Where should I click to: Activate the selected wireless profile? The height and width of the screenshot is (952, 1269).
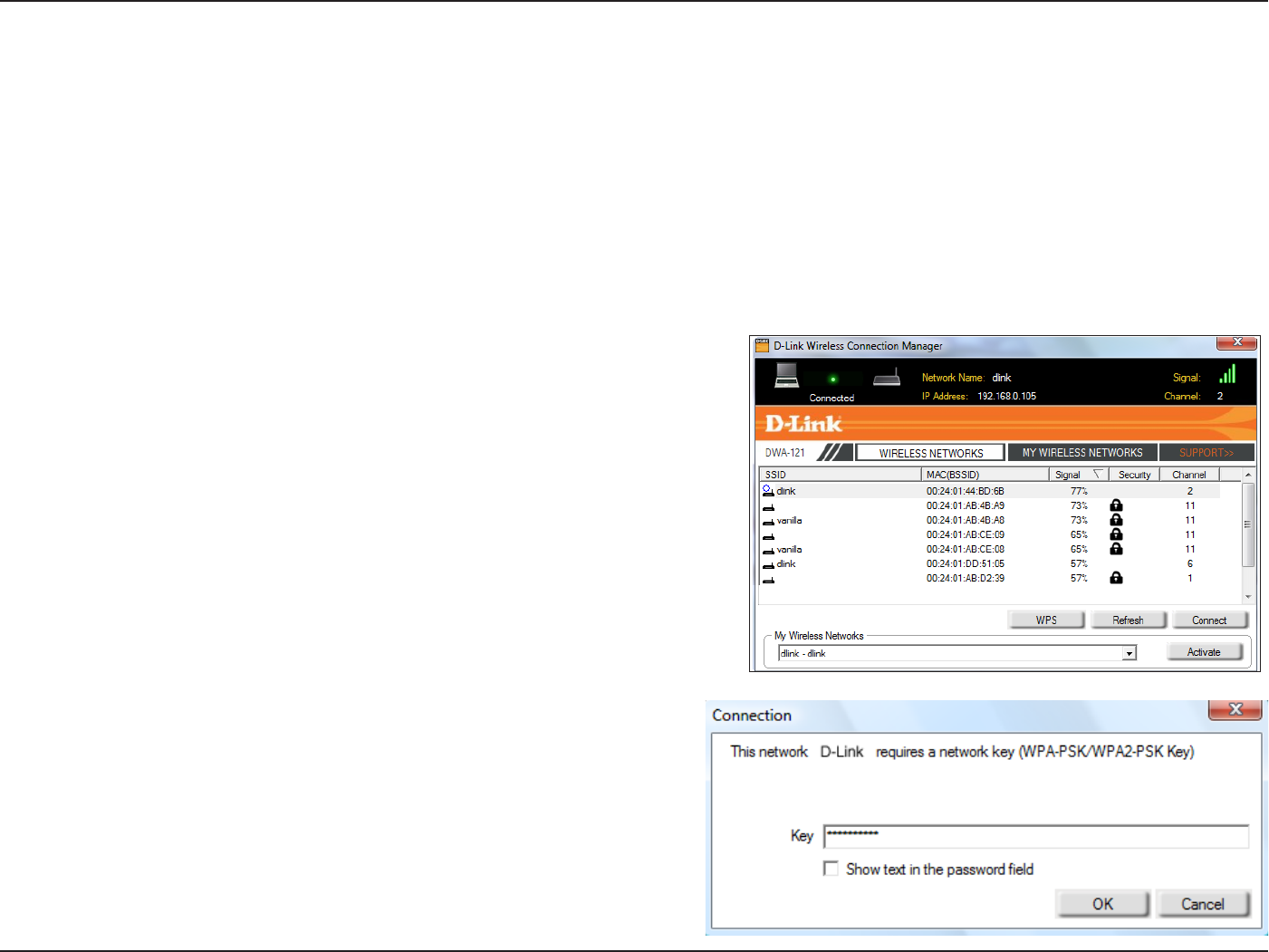point(1204,652)
